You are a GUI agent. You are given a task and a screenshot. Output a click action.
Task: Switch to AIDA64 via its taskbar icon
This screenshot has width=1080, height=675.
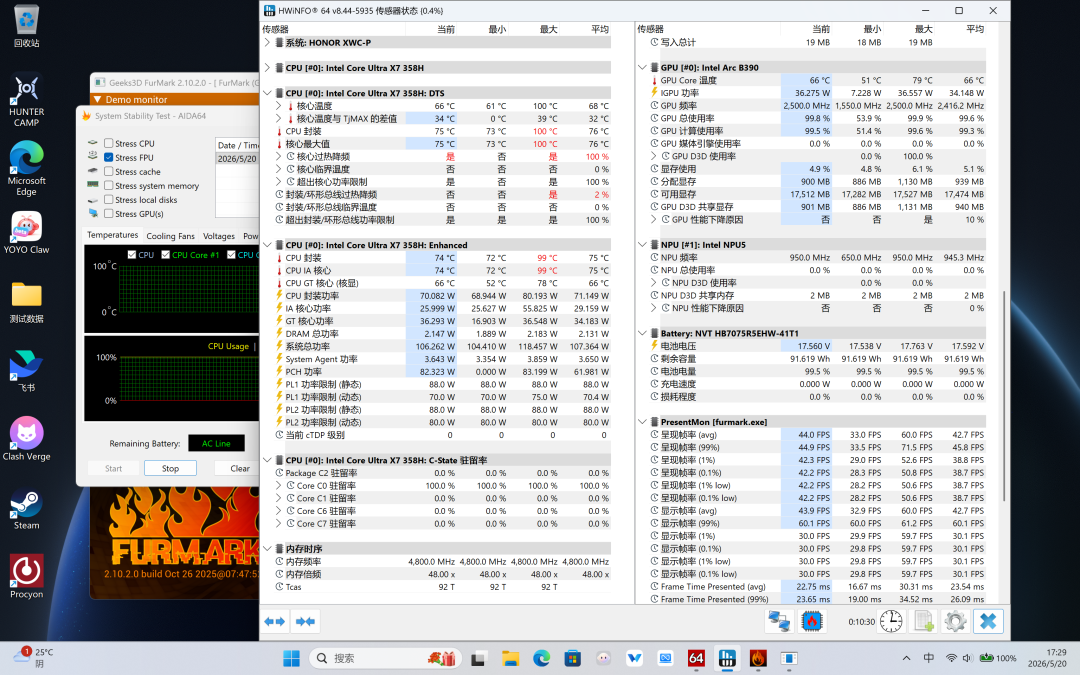696,658
